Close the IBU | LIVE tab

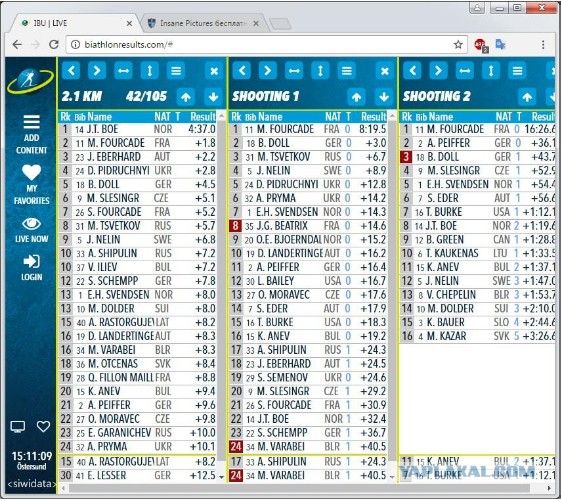coord(129,24)
